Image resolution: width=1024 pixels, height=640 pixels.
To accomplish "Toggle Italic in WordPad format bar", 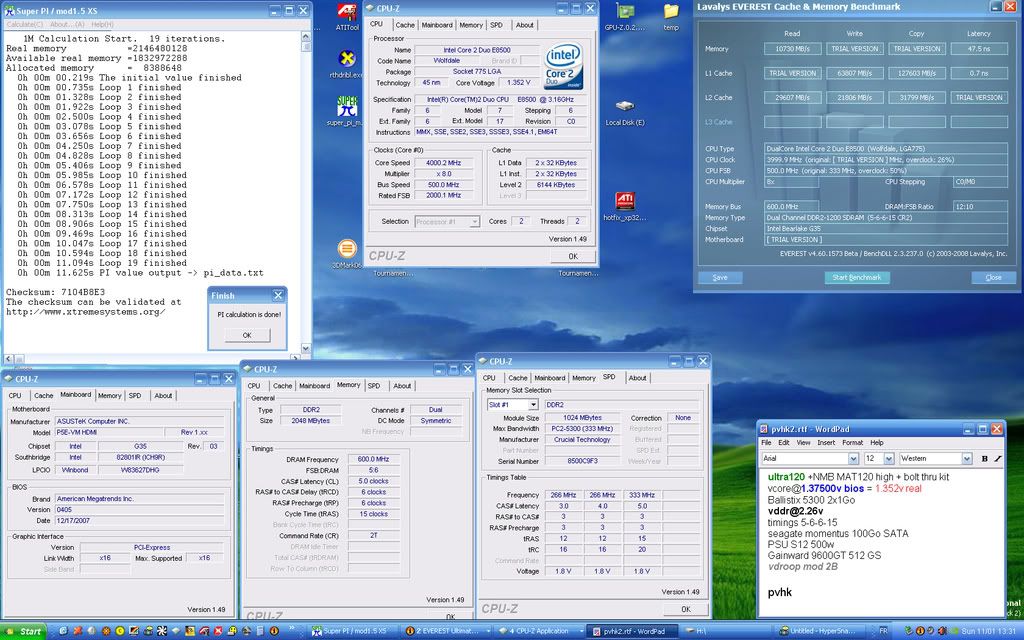I will tap(997, 458).
